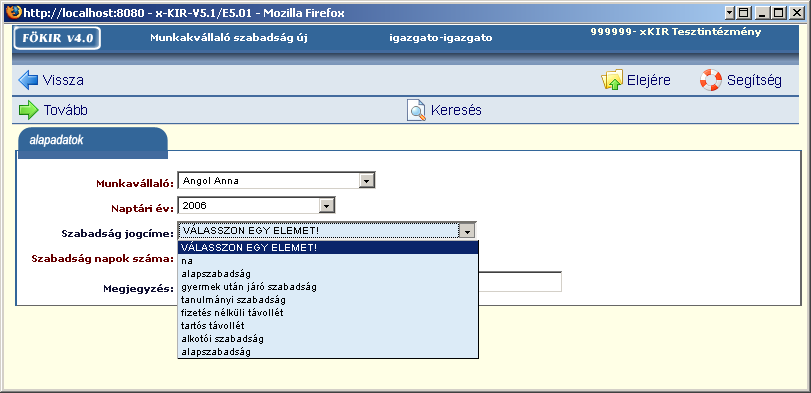811x393 pixels.
Task: Open the Tovább link
Action: click(65, 110)
